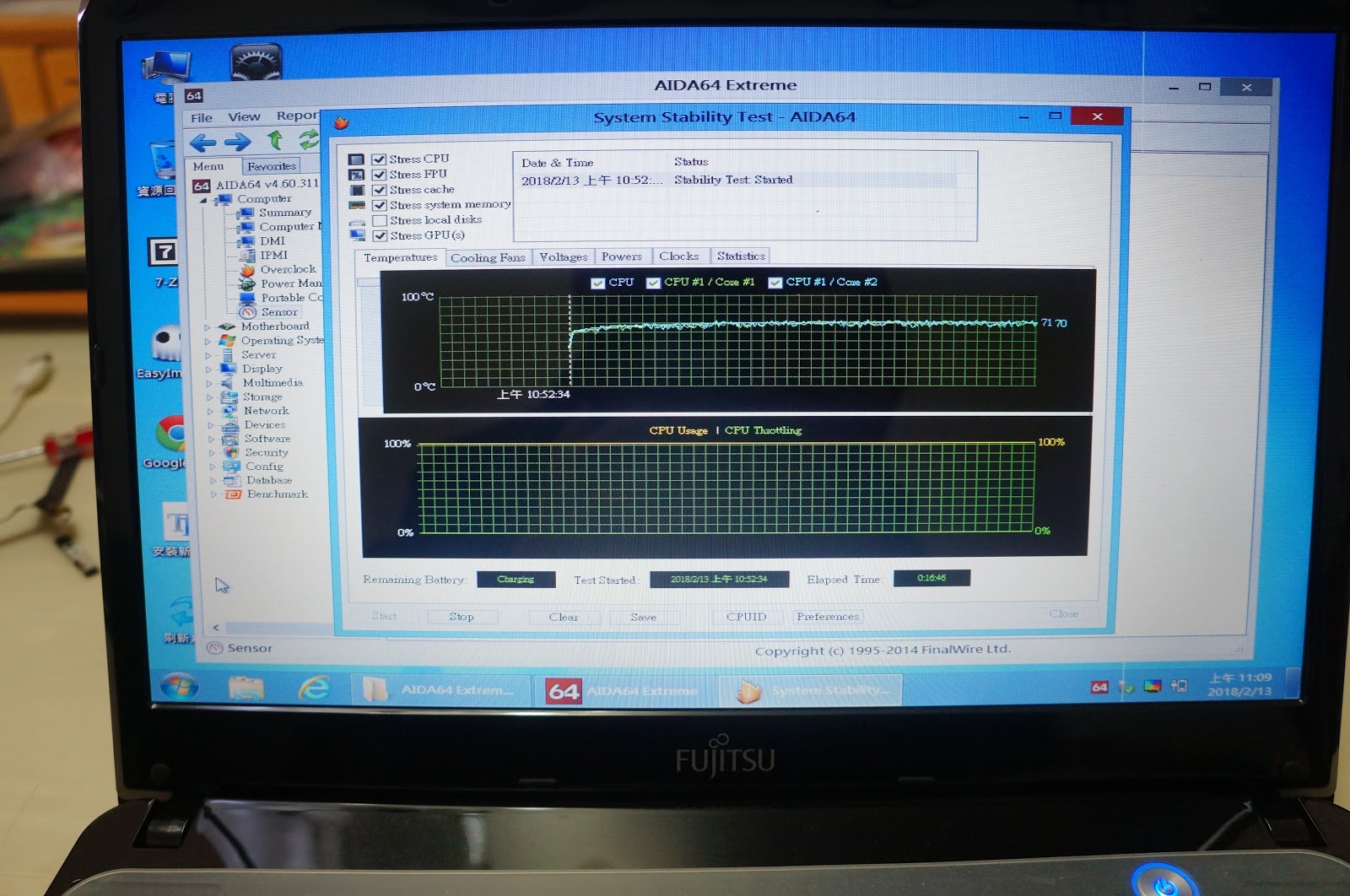Image resolution: width=1350 pixels, height=896 pixels.
Task: Click the Database icon in the tree
Action: (x=233, y=480)
